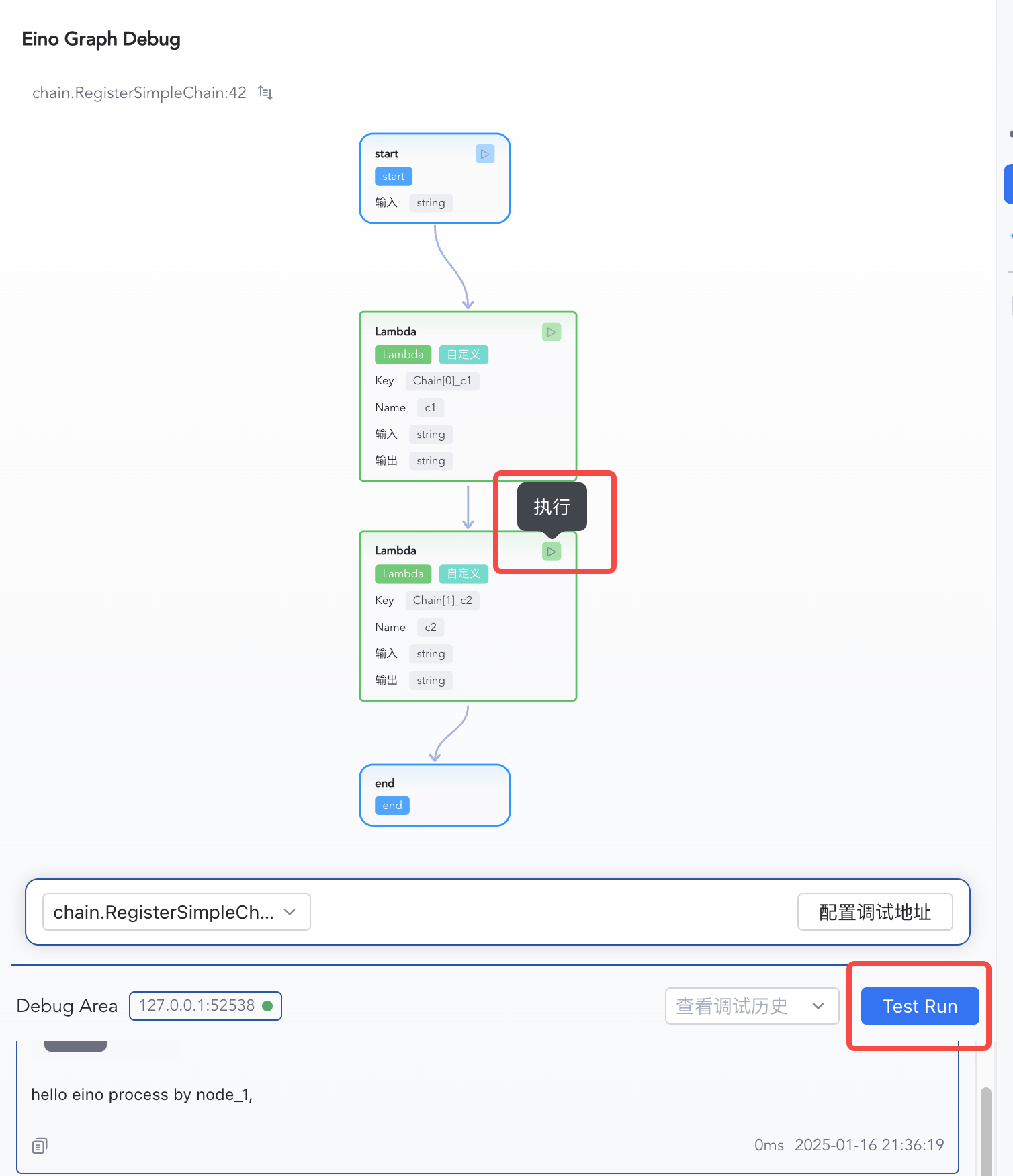Copy the debug output using the copy icon
The height and width of the screenshot is (1176, 1013).
tap(40, 1146)
